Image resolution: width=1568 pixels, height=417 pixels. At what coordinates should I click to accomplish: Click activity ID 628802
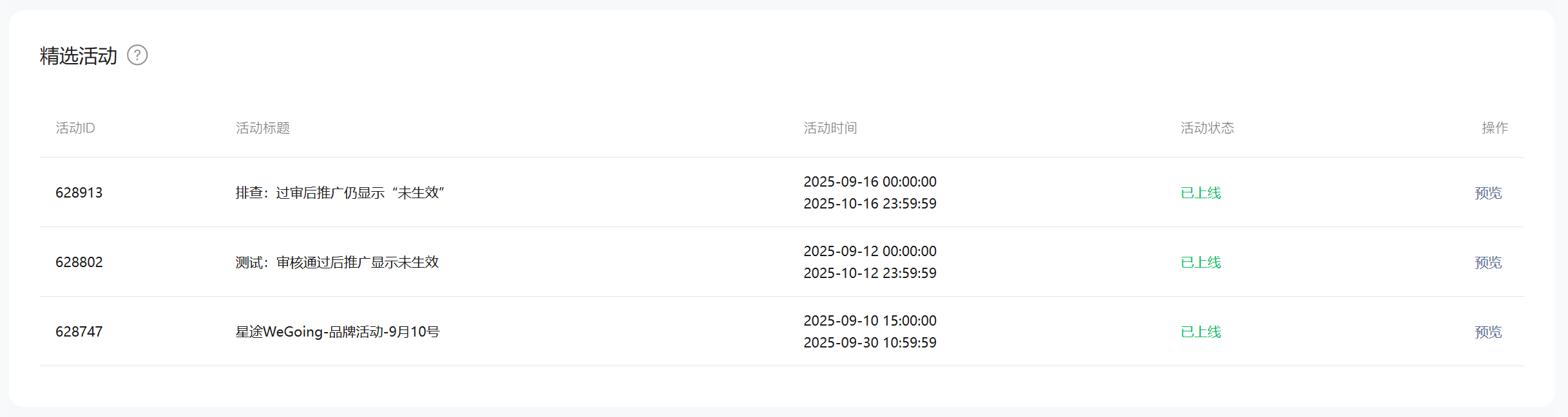point(79,263)
